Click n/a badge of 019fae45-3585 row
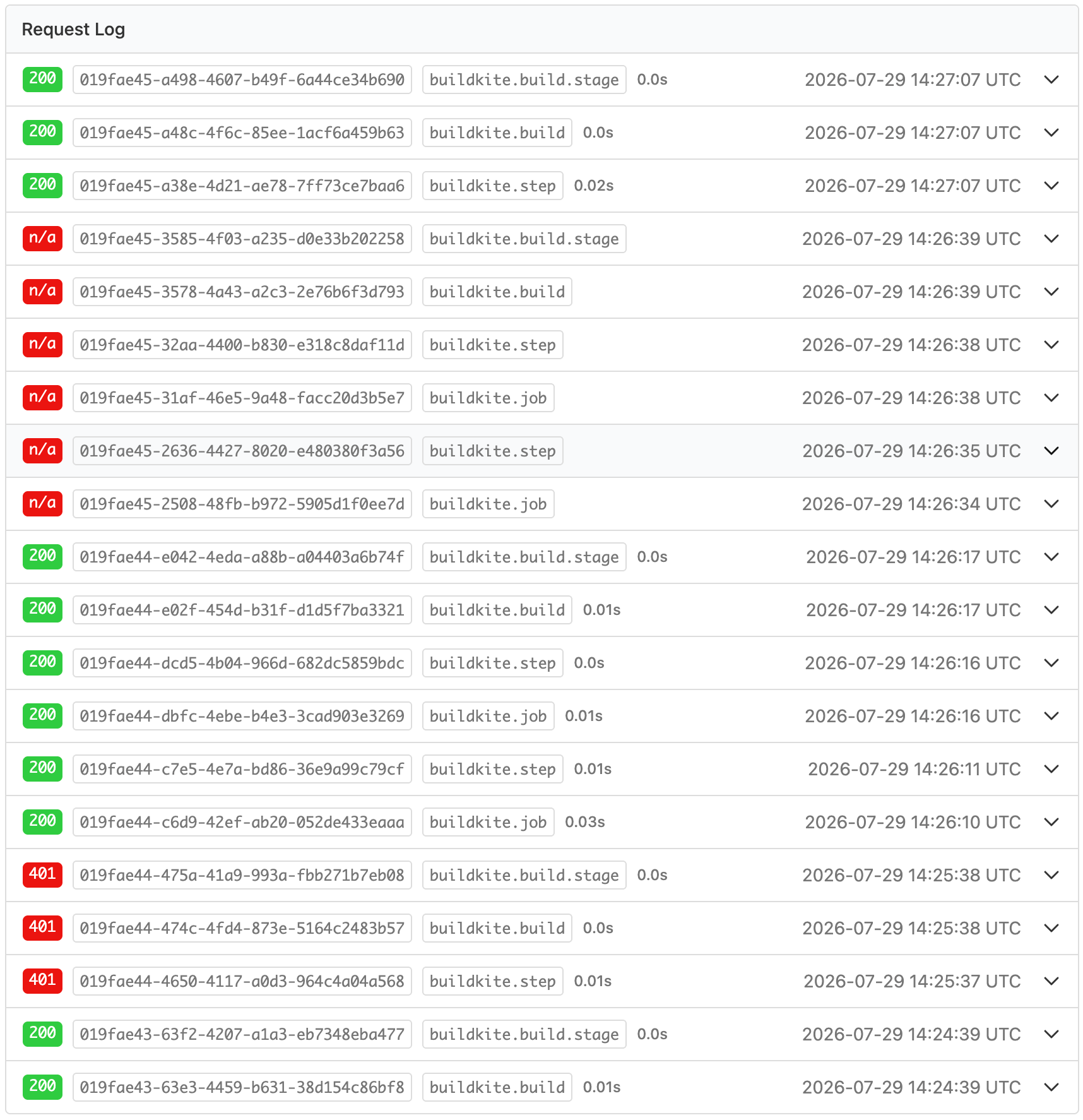Screen dimensions: 1083x1120 pyautogui.click(x=42, y=239)
